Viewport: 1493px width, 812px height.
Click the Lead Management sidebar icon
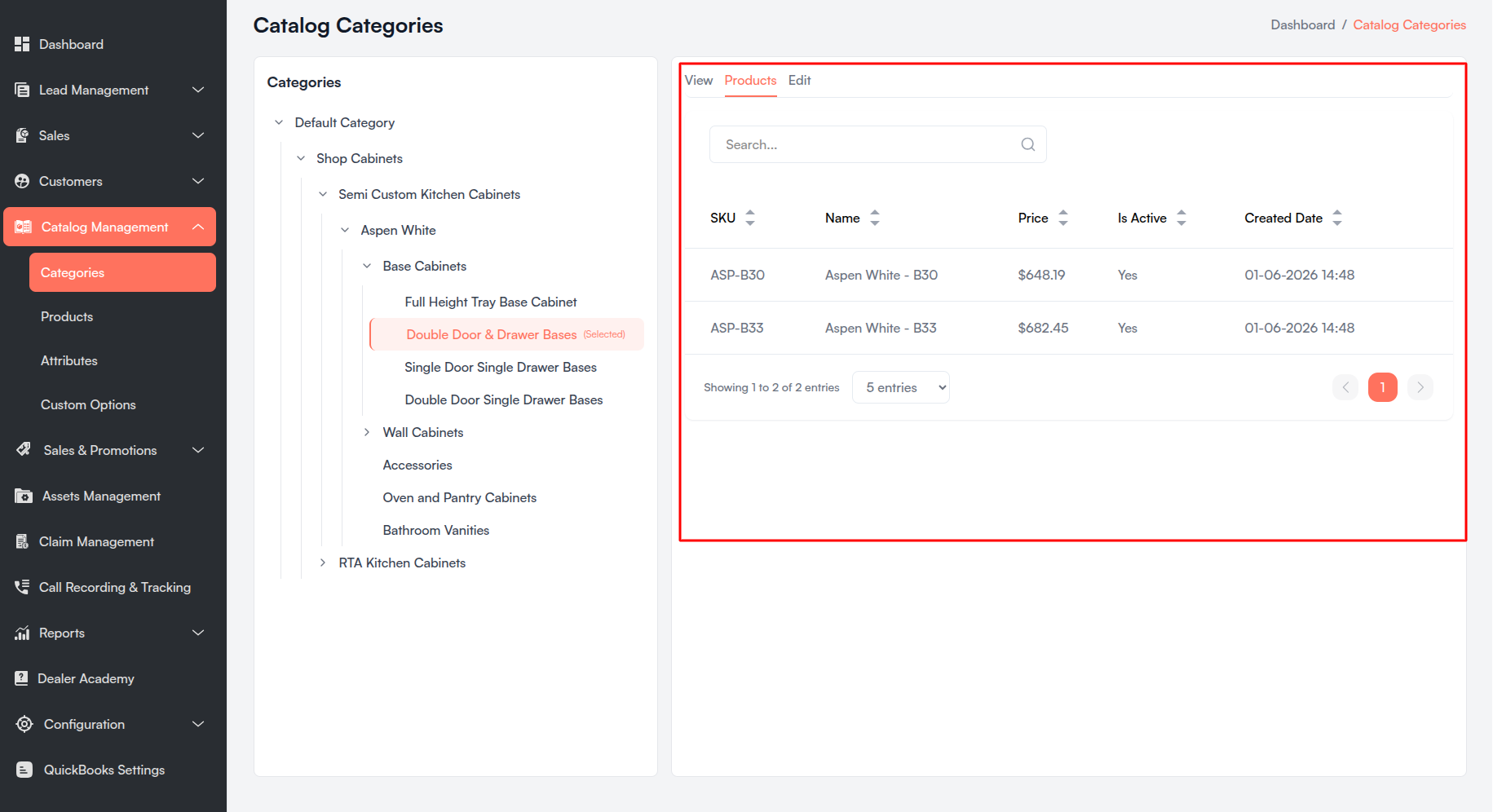[22, 90]
